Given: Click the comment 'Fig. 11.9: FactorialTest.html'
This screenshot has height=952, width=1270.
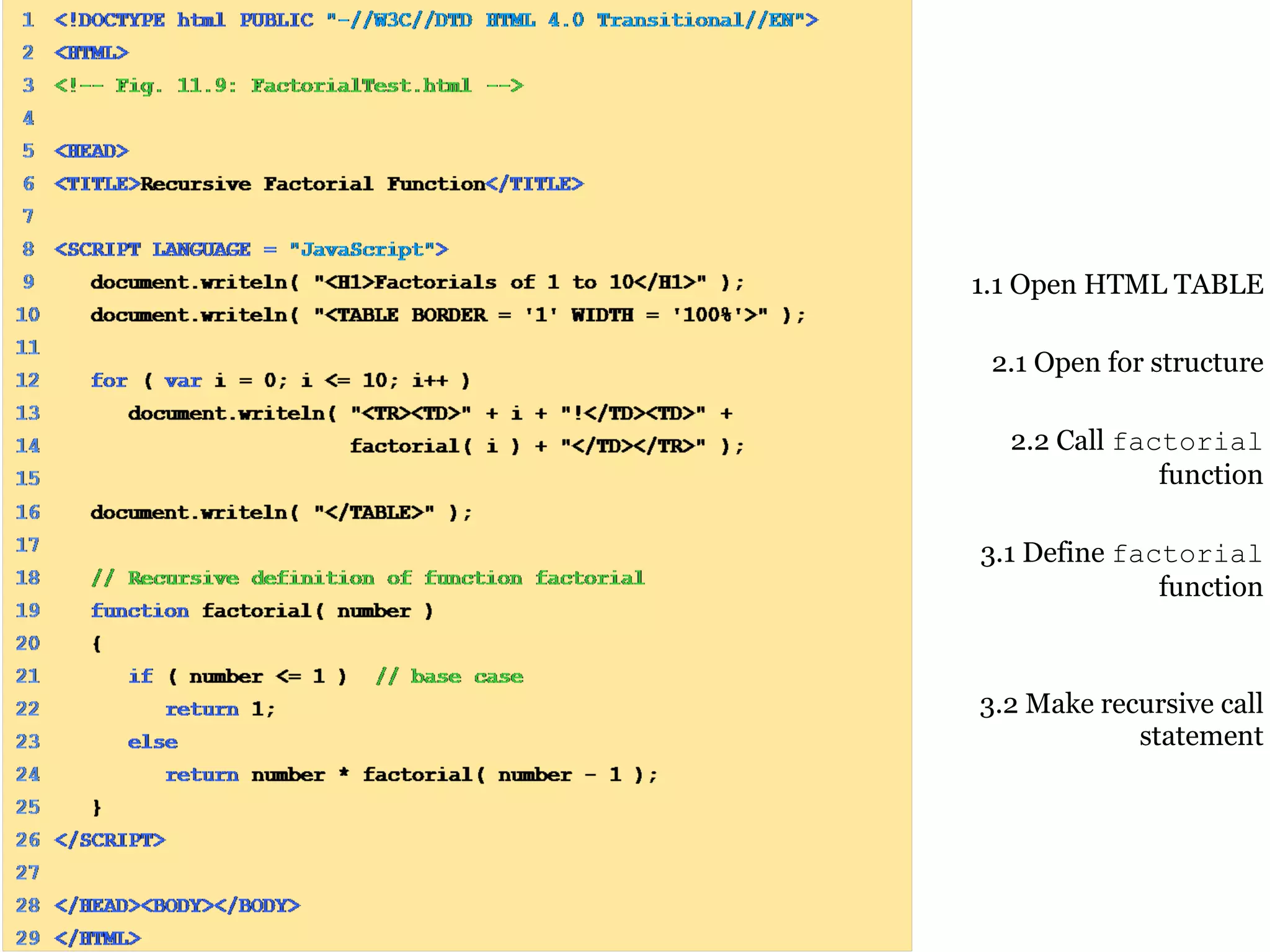Looking at the screenshot, I should (x=293, y=86).
